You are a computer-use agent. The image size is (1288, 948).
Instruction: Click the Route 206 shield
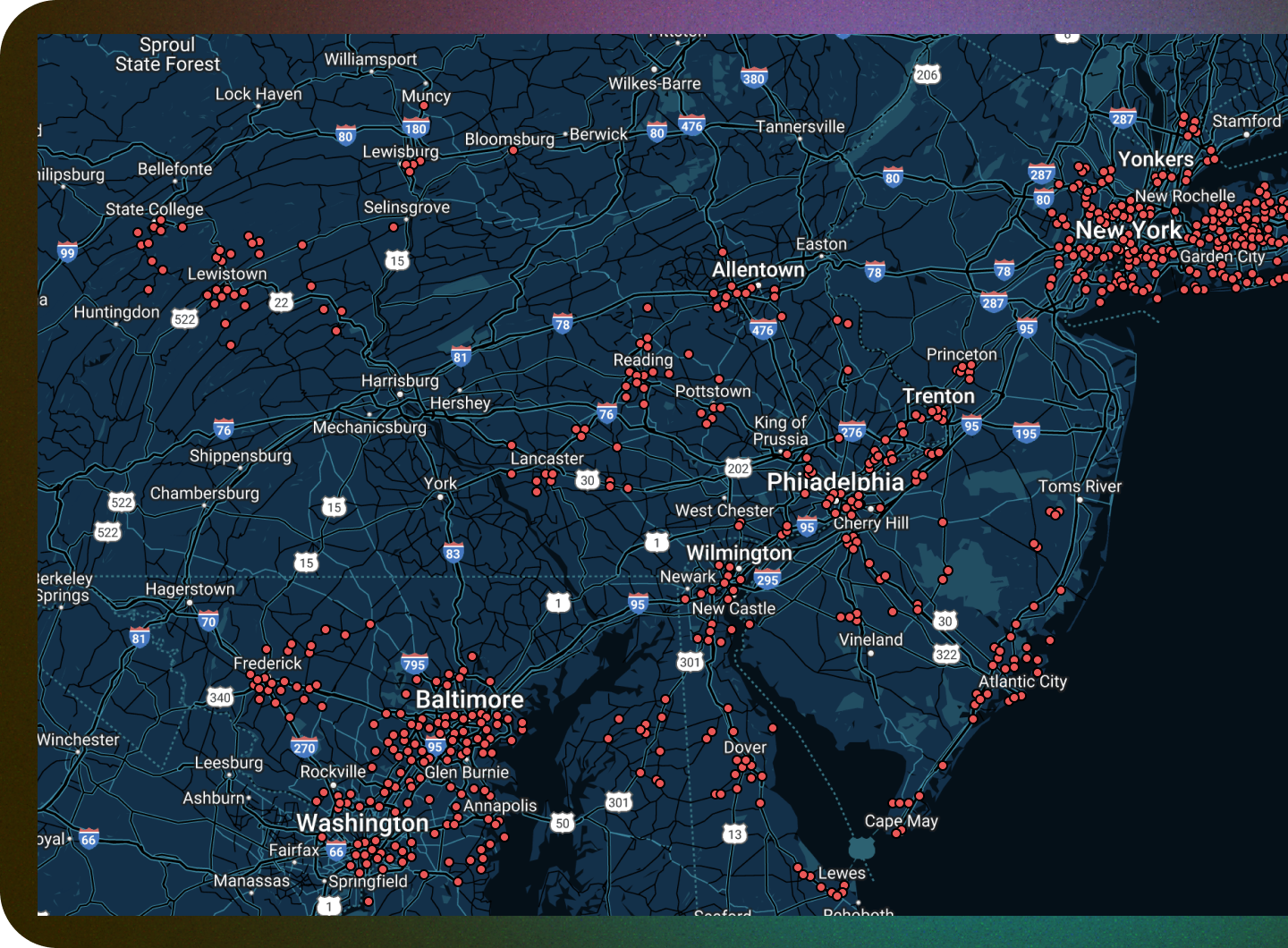(x=927, y=74)
